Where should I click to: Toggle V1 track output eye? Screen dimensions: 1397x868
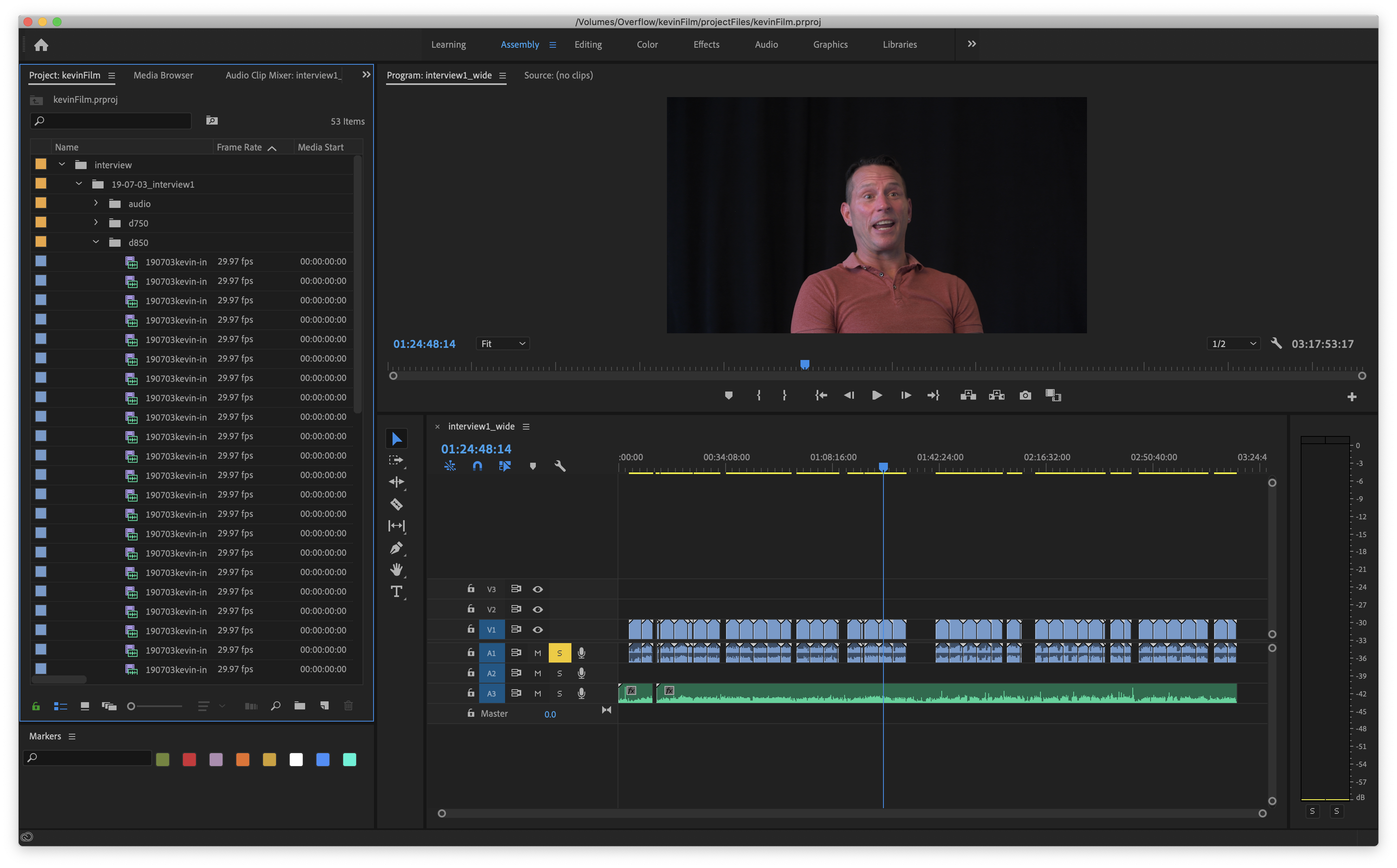pyautogui.click(x=538, y=629)
